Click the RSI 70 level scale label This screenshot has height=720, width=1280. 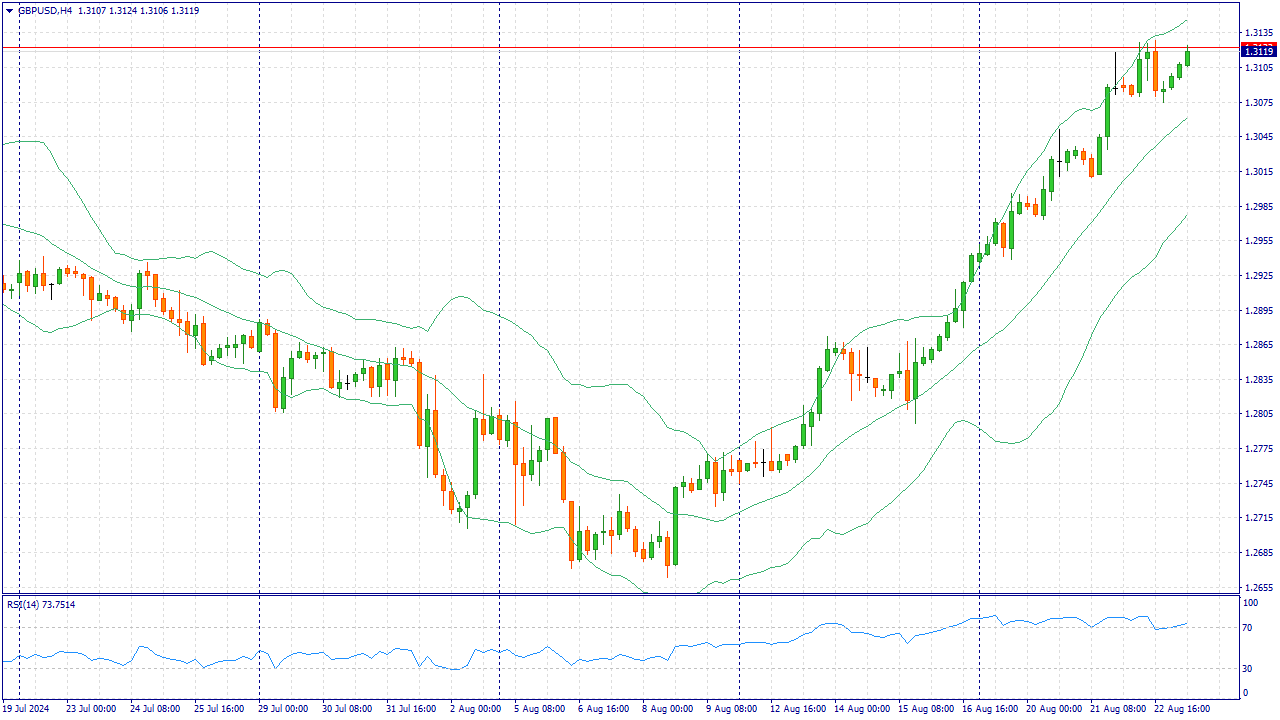(1247, 628)
